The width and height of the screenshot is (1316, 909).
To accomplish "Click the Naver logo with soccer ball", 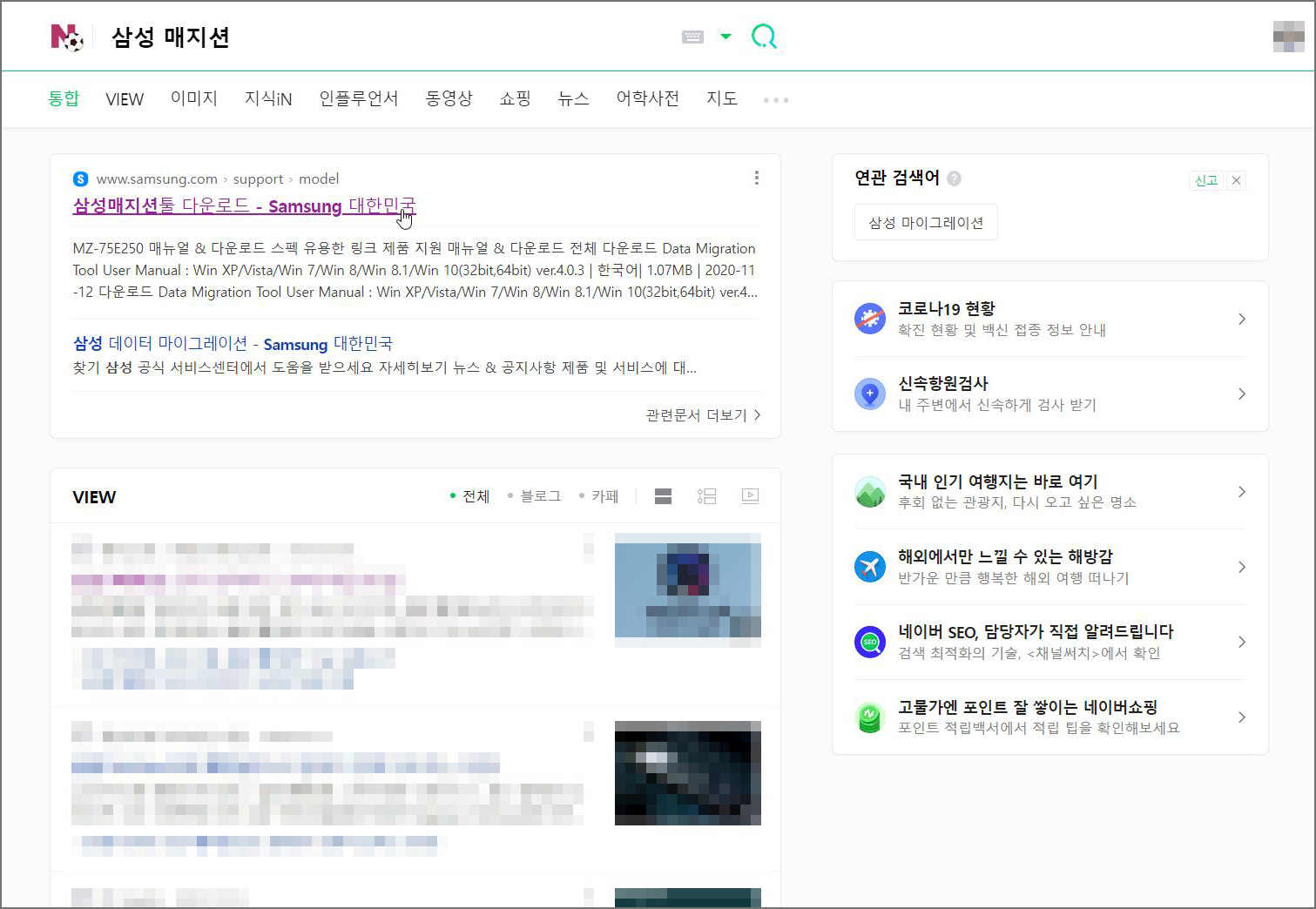I will [67, 37].
